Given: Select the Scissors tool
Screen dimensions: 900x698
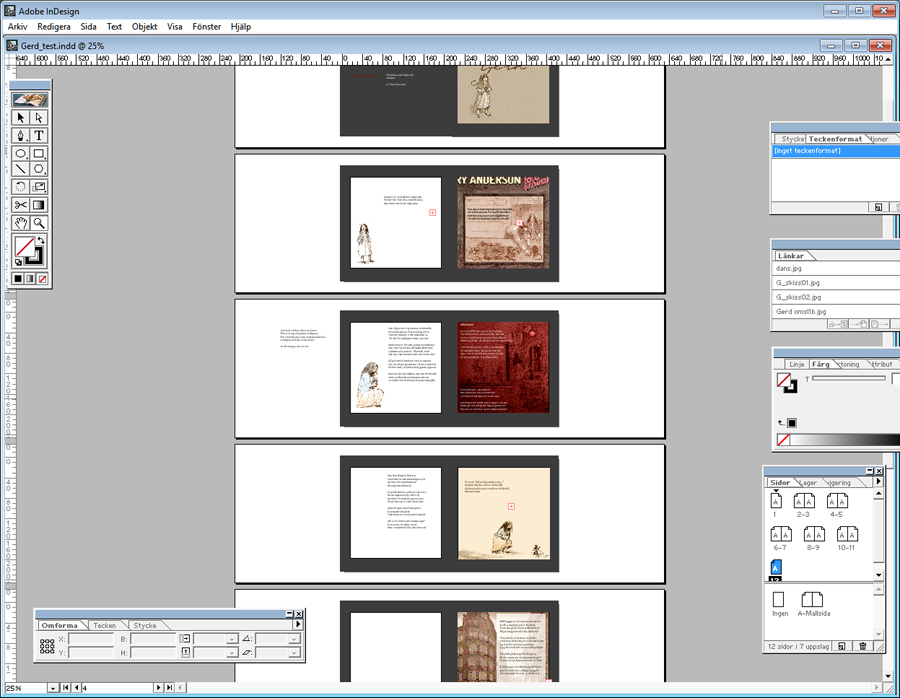Looking at the screenshot, I should click(x=21, y=205).
